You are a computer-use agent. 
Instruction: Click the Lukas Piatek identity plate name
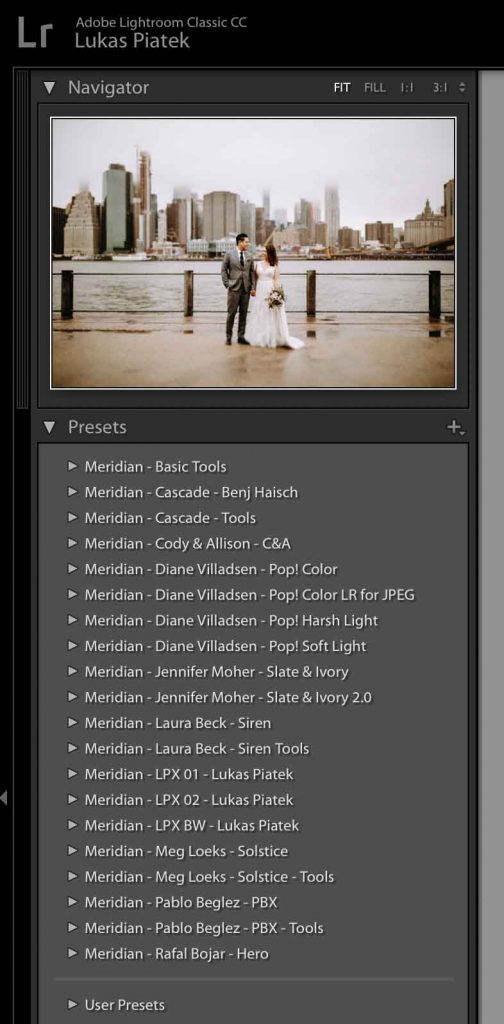pyautogui.click(x=132, y=41)
